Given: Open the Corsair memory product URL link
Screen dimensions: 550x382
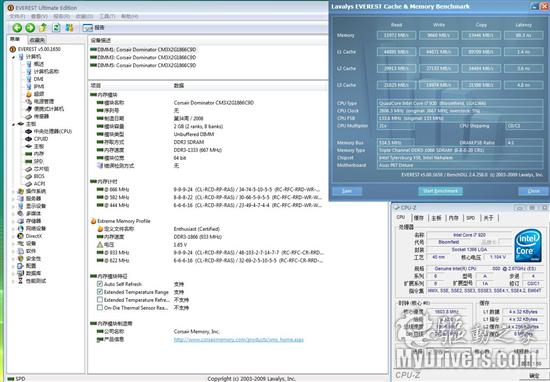Looking at the screenshot, I should (239, 340).
